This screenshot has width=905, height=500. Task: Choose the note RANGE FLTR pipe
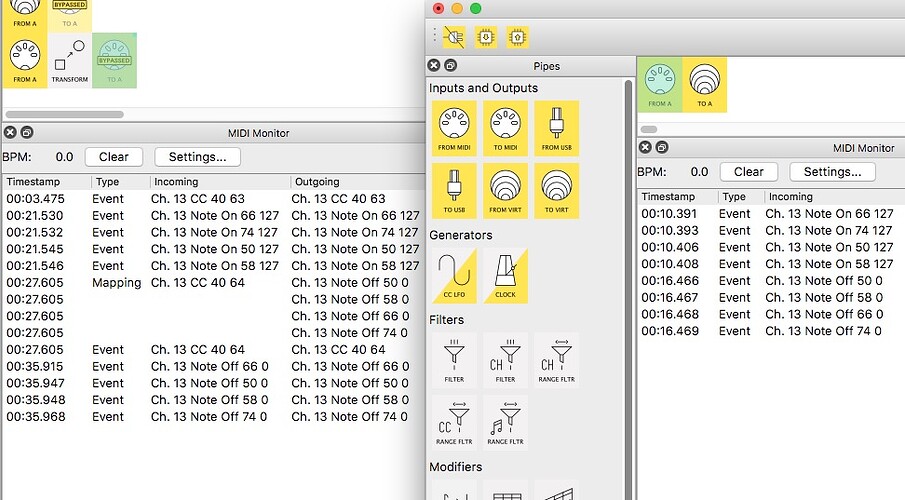pos(506,423)
